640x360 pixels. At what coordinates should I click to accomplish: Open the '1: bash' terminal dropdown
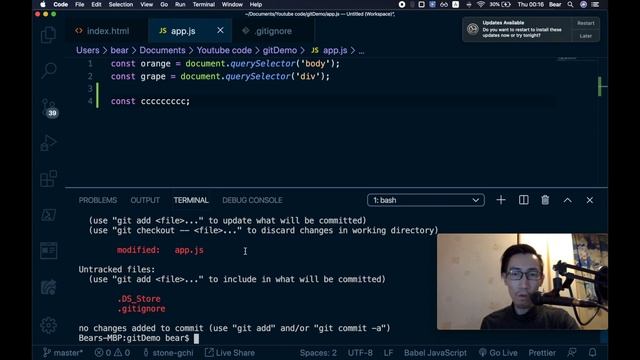tap(426, 200)
